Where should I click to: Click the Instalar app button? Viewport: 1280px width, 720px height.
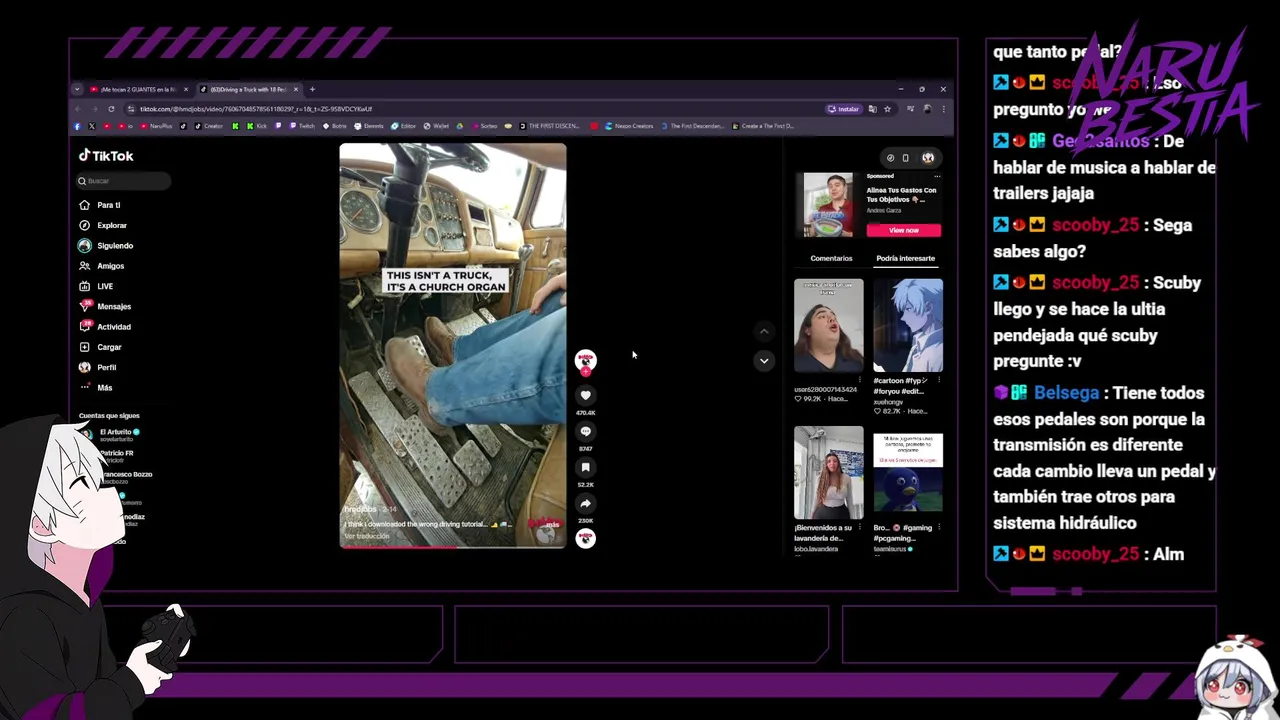843,108
